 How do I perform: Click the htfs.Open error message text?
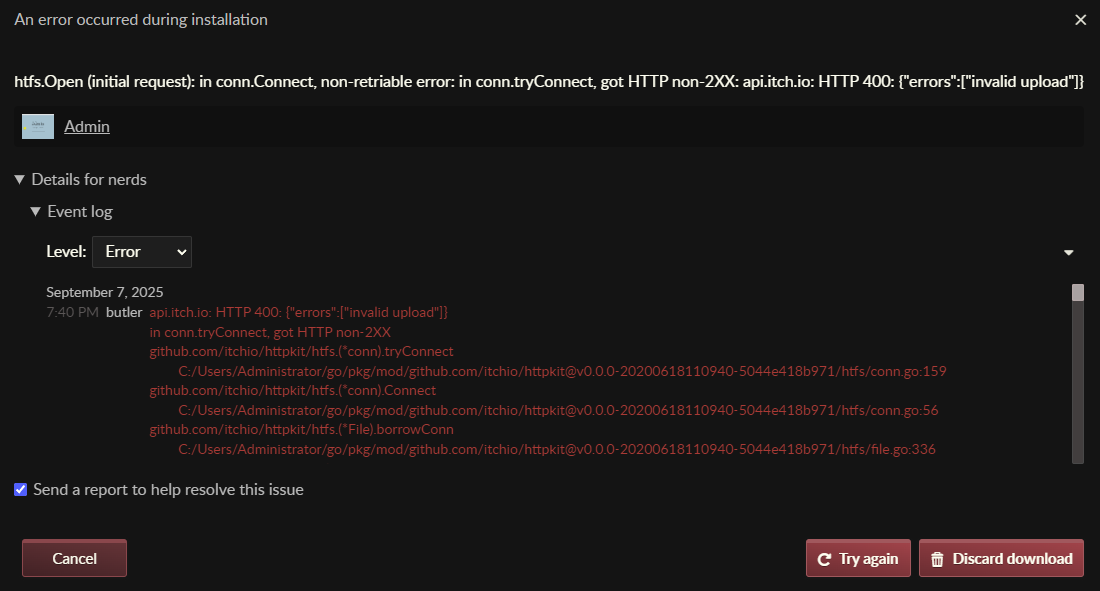[549, 82]
